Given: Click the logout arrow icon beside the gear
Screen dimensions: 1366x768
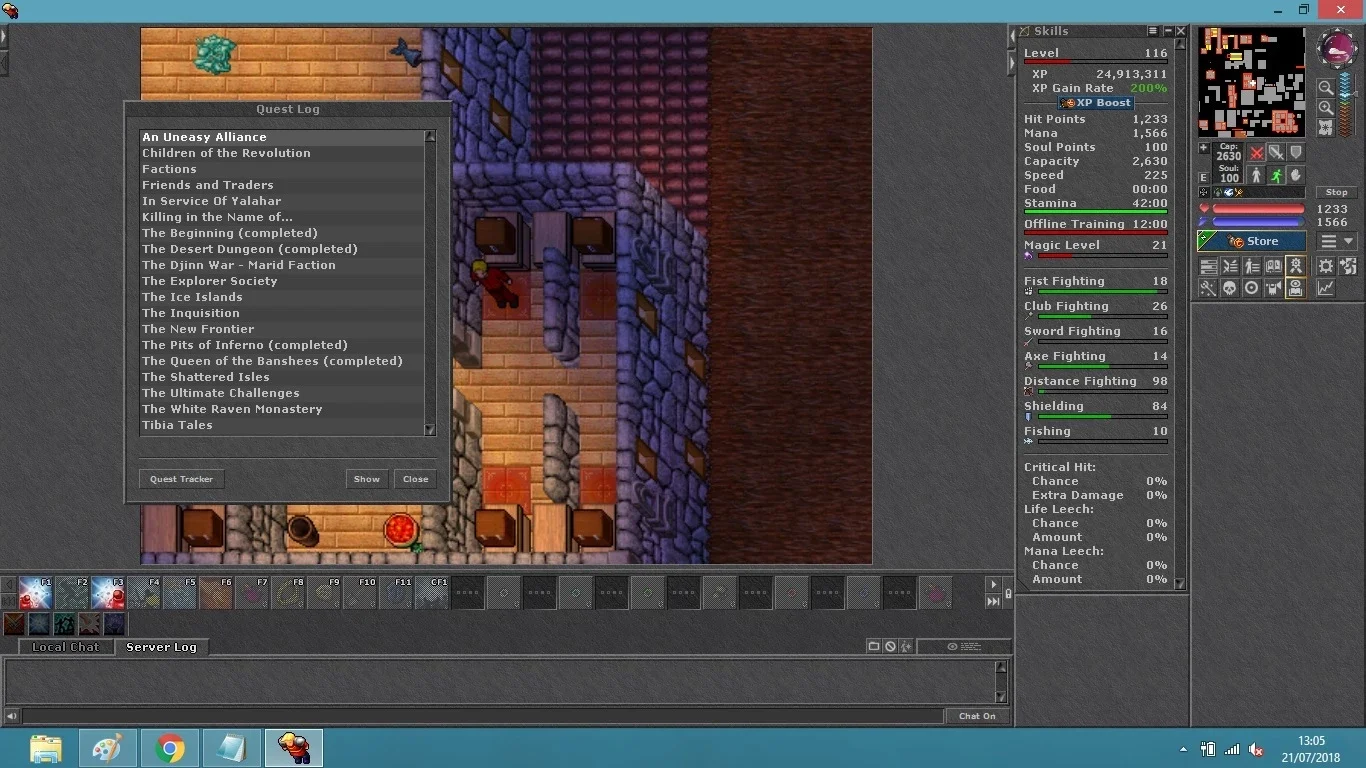Looking at the screenshot, I should tap(1348, 266).
